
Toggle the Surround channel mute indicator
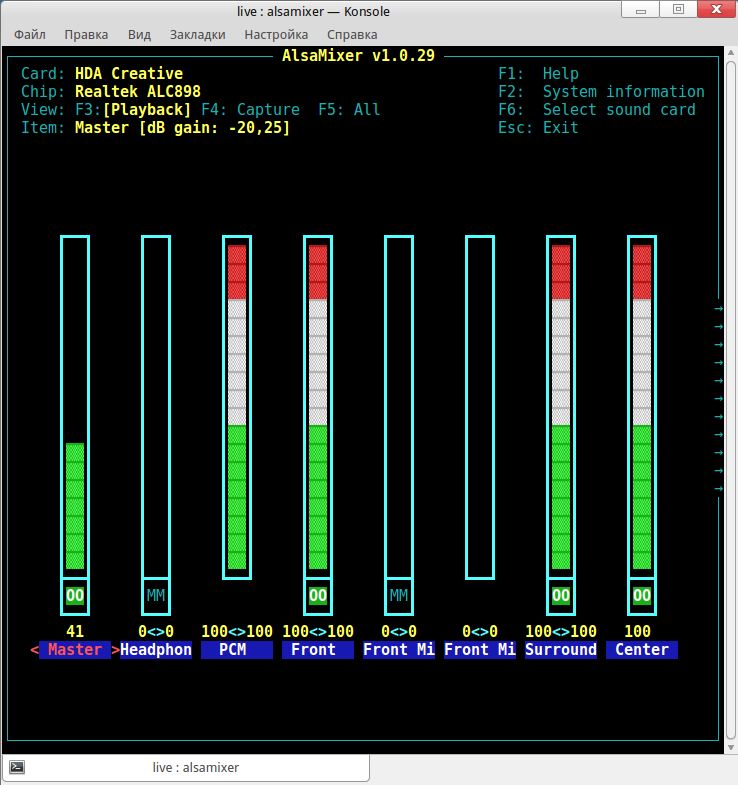pos(561,595)
